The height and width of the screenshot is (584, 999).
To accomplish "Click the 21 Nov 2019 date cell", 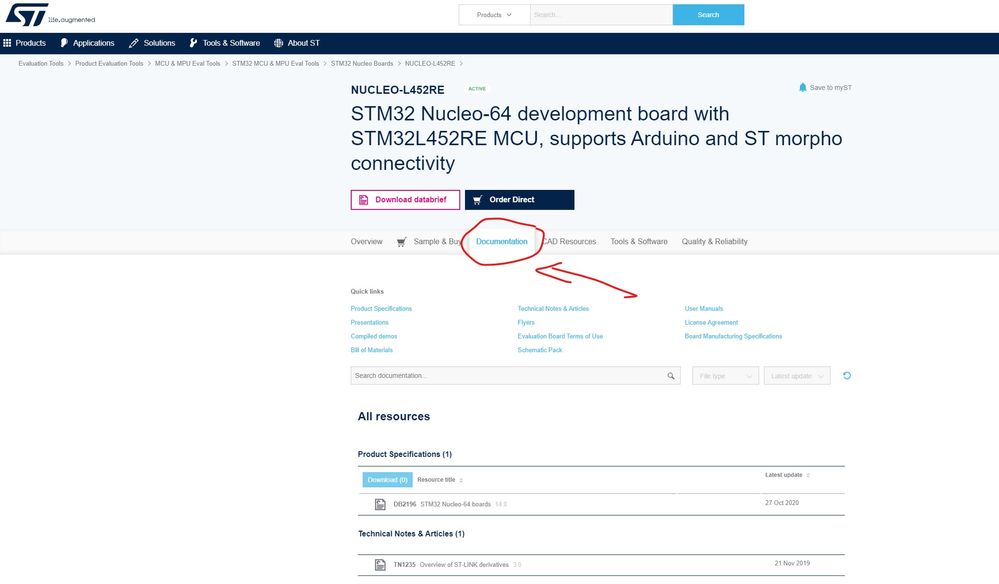I will tap(792, 564).
